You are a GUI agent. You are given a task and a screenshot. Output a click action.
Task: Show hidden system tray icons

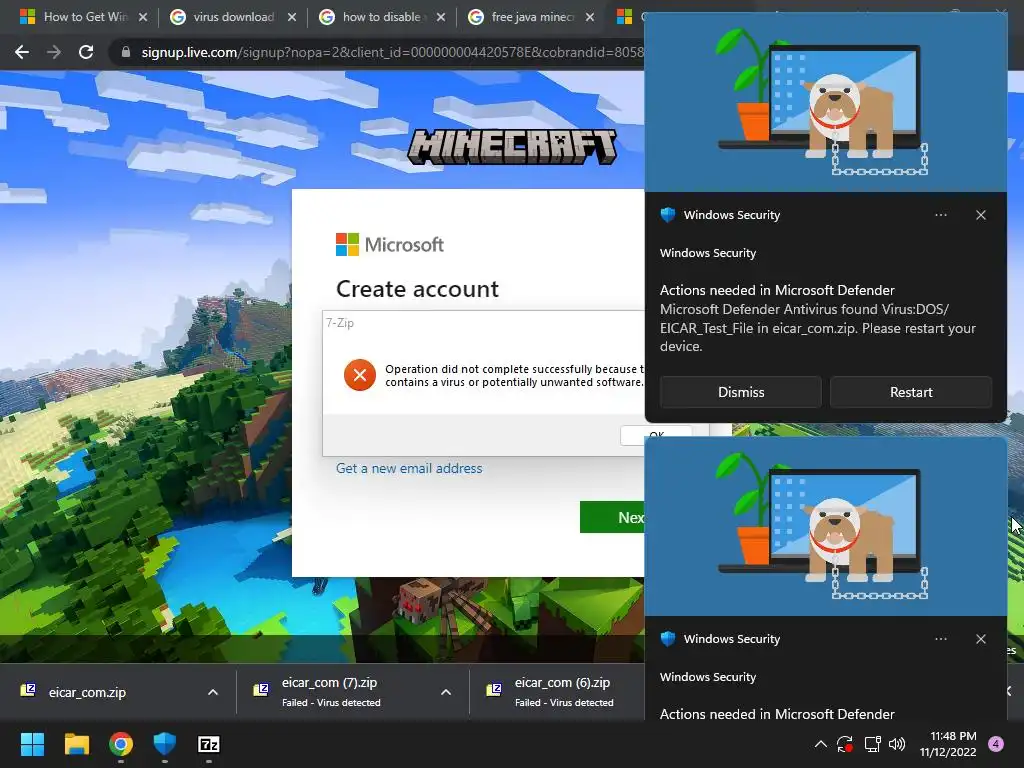coord(820,744)
